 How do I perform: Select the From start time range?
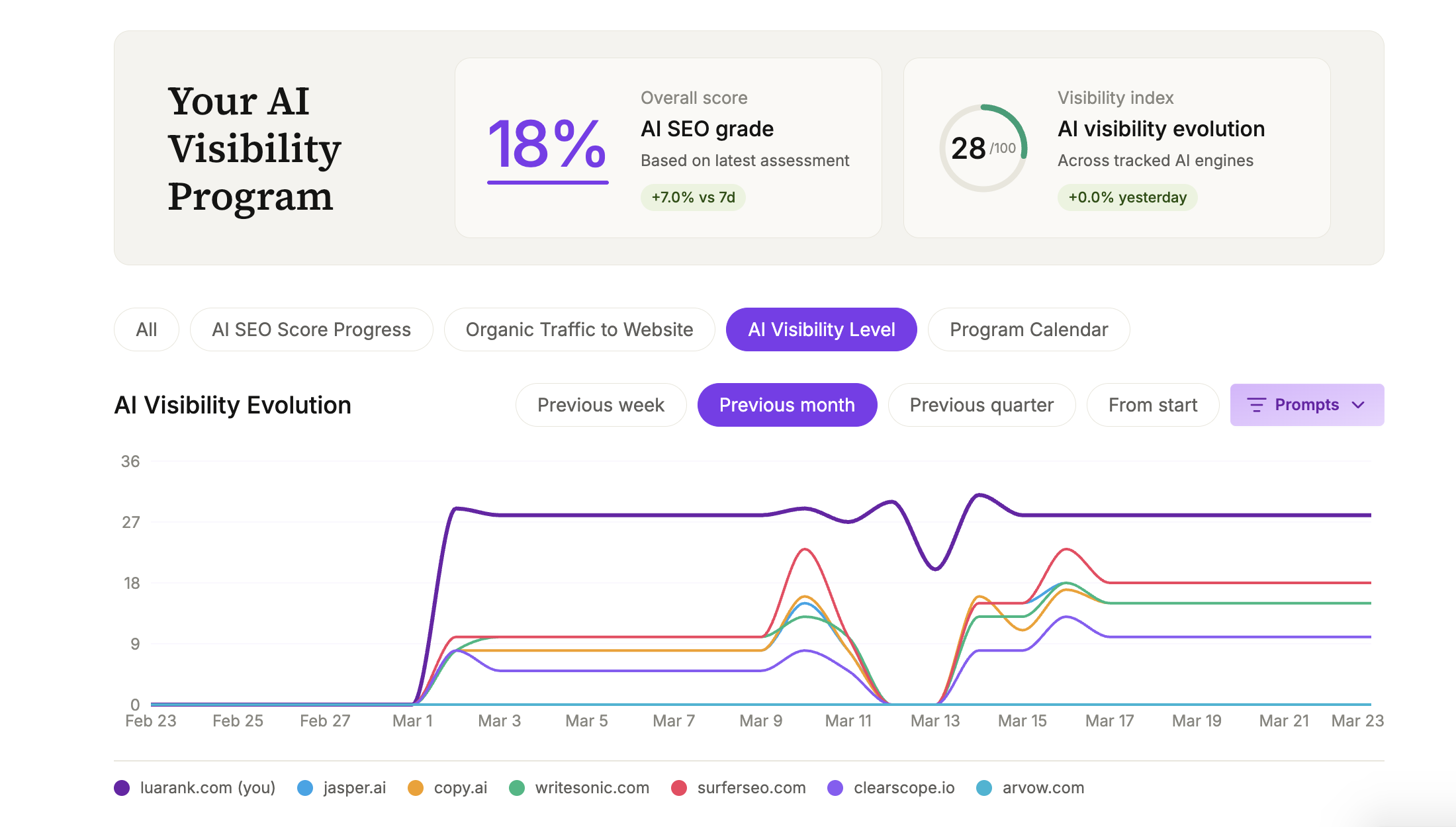(1153, 405)
